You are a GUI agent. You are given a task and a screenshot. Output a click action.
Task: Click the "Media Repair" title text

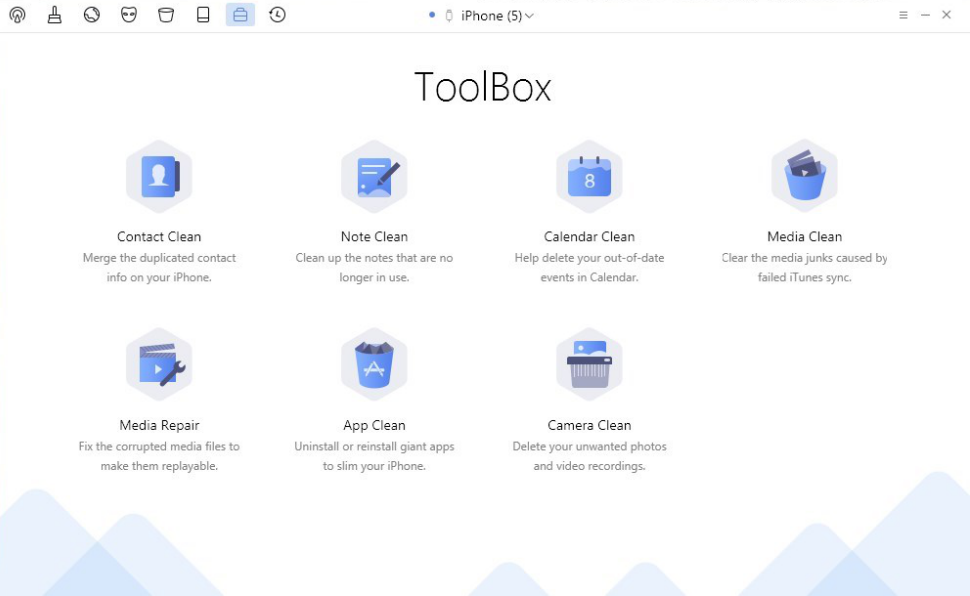point(160,425)
